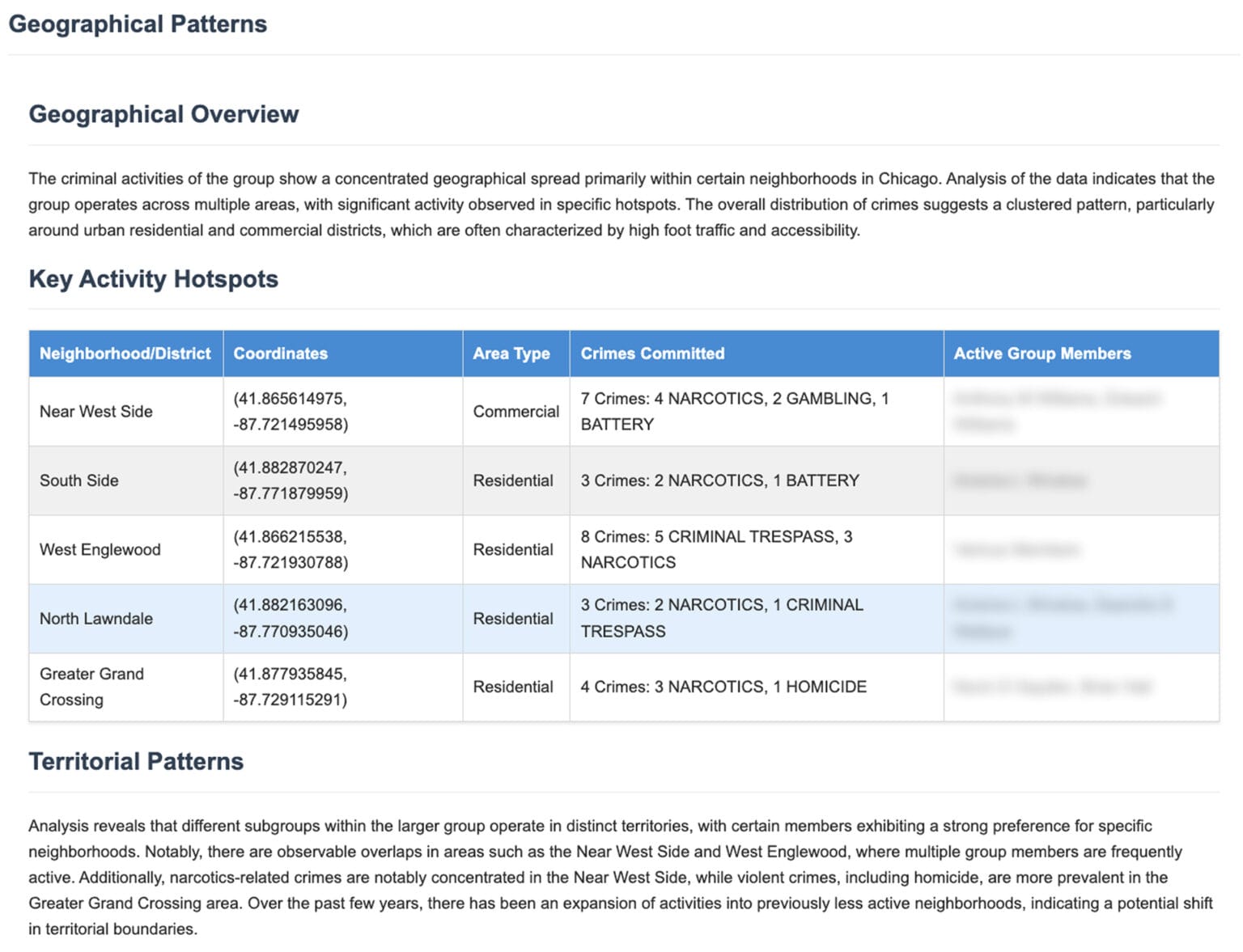Select the Geographical Overview section title
Viewport: 1243px width, 952px height.
[163, 114]
